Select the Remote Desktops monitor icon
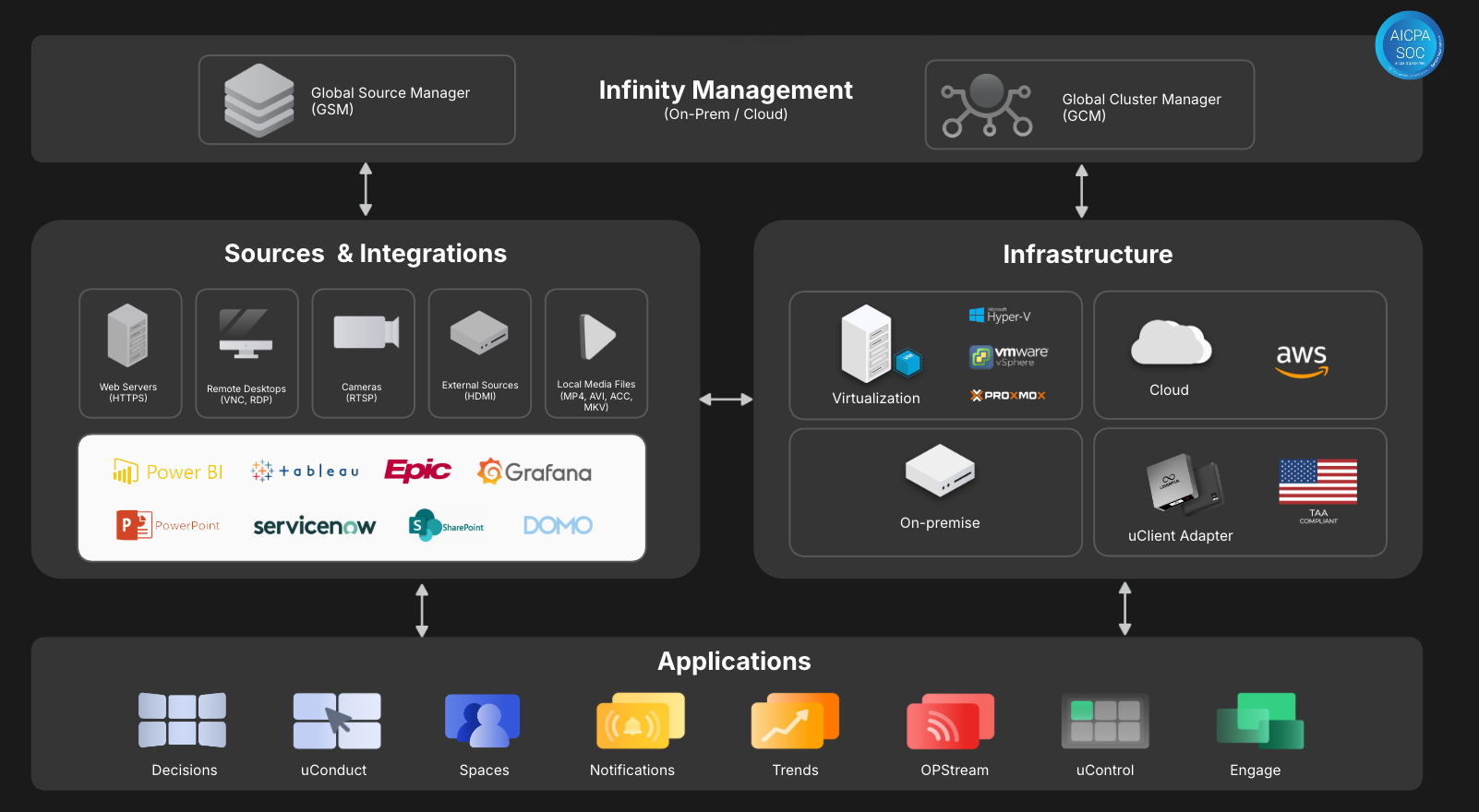This screenshot has height=812, width=1479. 246,334
